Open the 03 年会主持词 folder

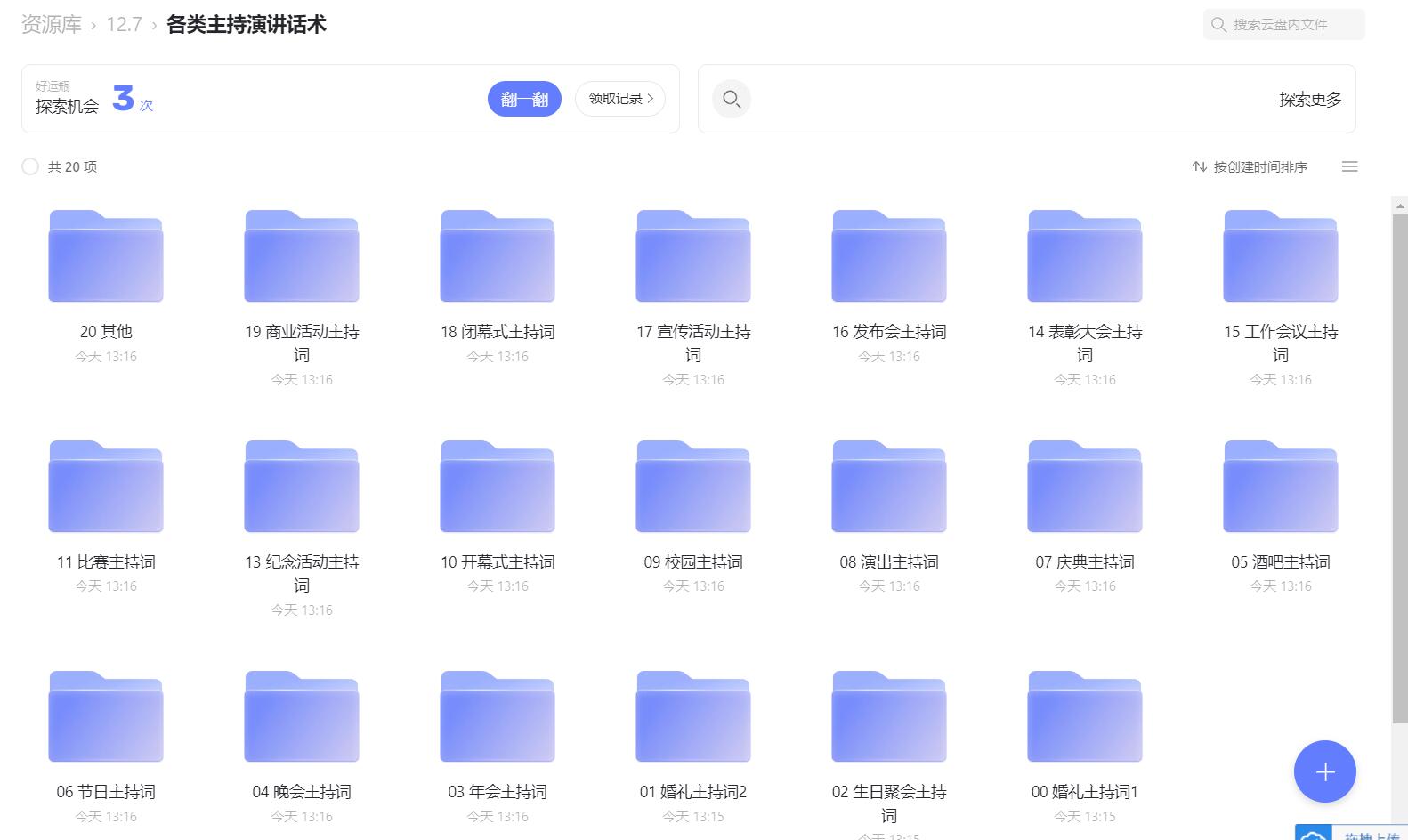coord(498,717)
